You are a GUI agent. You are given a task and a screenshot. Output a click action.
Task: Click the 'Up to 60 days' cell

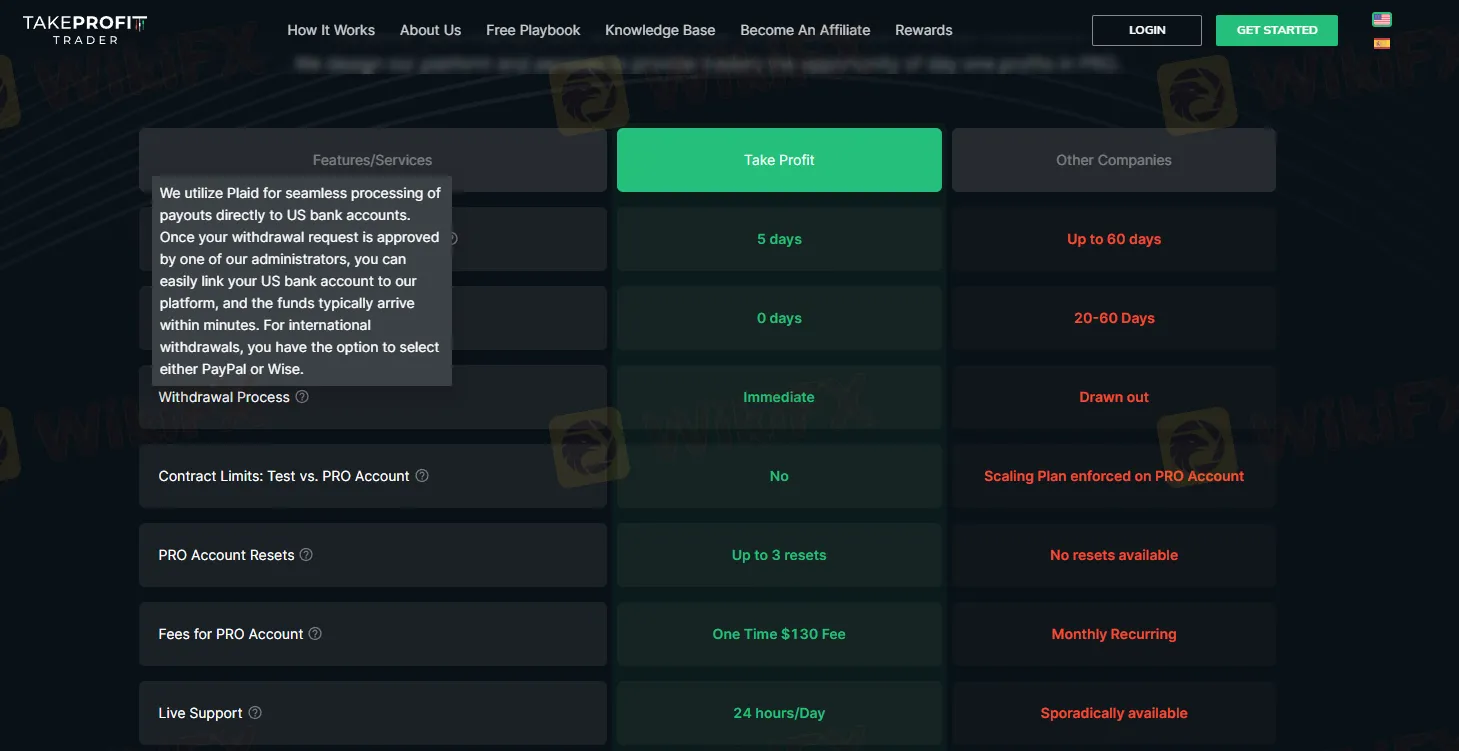tap(1114, 239)
